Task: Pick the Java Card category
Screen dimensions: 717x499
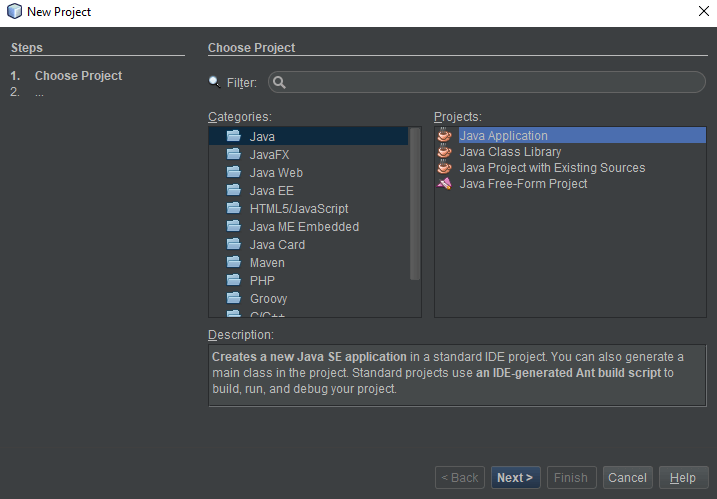Action: point(308,245)
